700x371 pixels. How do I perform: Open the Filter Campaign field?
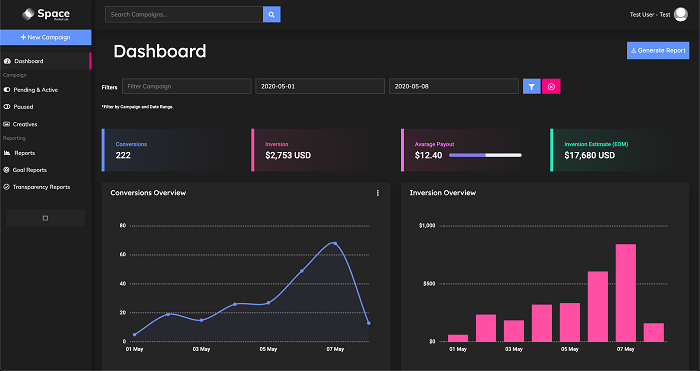click(x=187, y=86)
